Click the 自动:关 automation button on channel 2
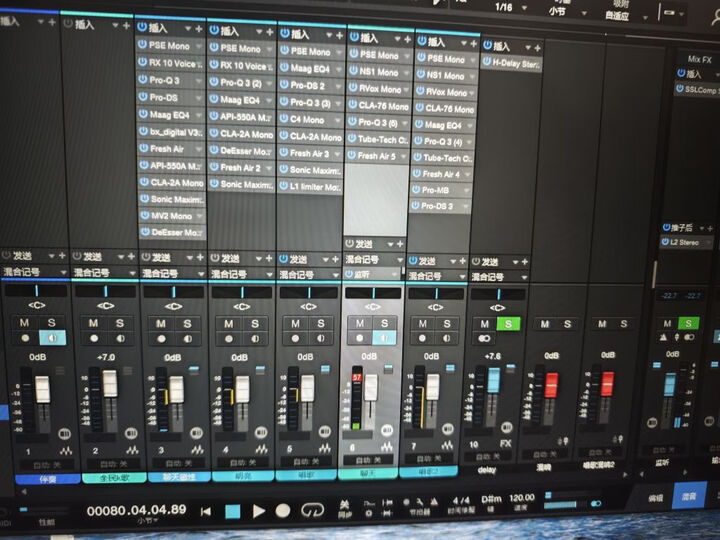 point(113,464)
